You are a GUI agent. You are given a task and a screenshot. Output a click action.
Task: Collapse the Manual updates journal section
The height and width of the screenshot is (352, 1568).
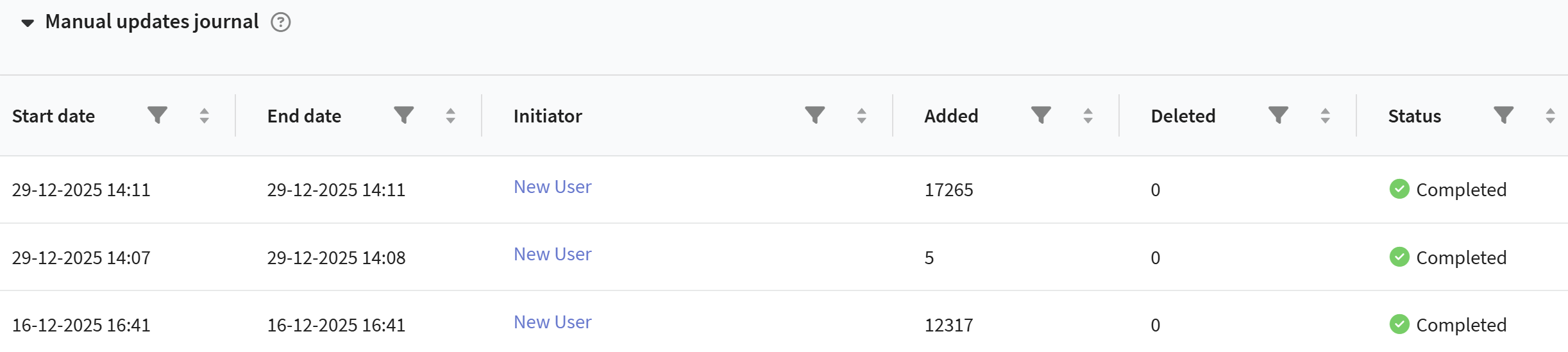click(x=28, y=23)
